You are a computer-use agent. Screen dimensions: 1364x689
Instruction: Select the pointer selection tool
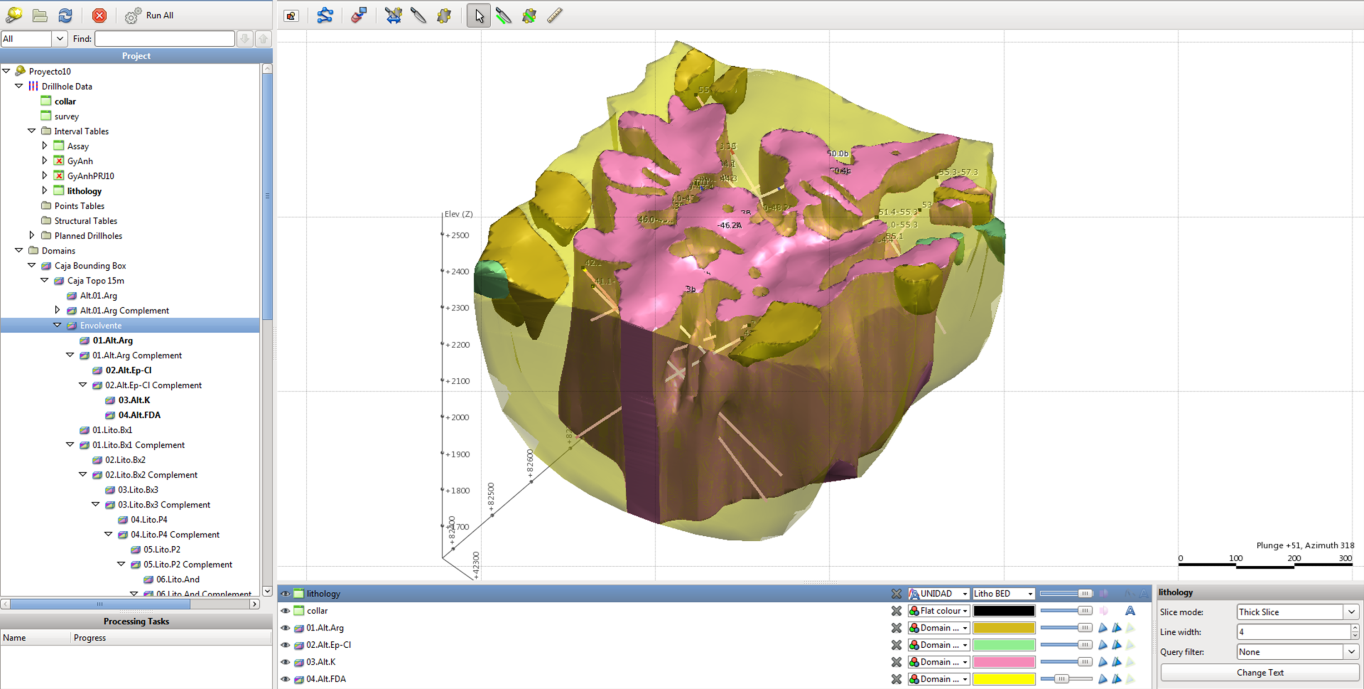(479, 16)
